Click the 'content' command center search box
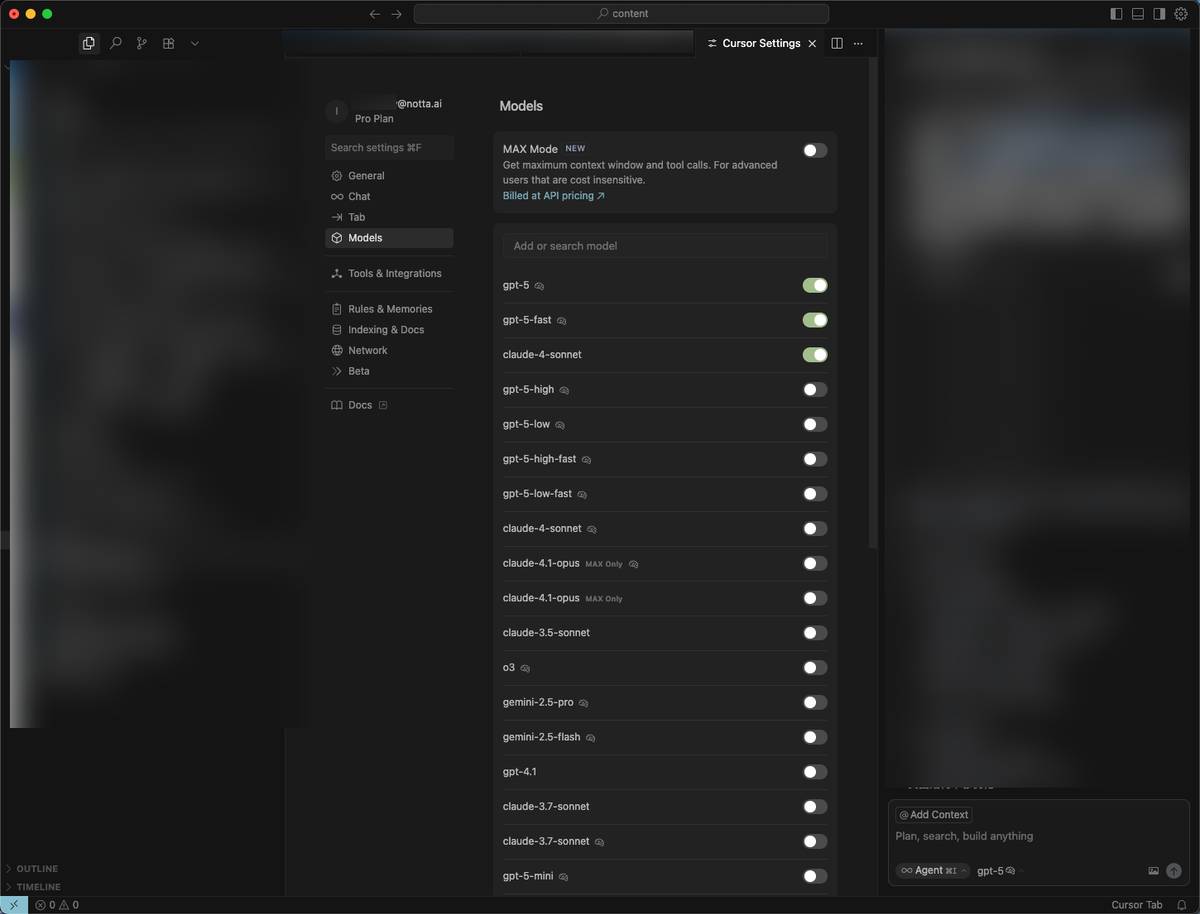 coord(621,14)
